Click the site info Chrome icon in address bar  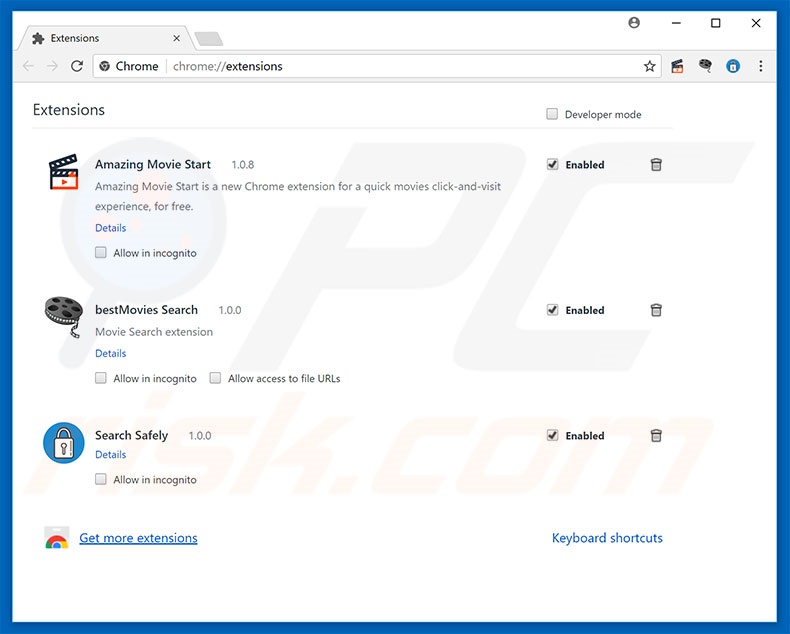tap(105, 66)
